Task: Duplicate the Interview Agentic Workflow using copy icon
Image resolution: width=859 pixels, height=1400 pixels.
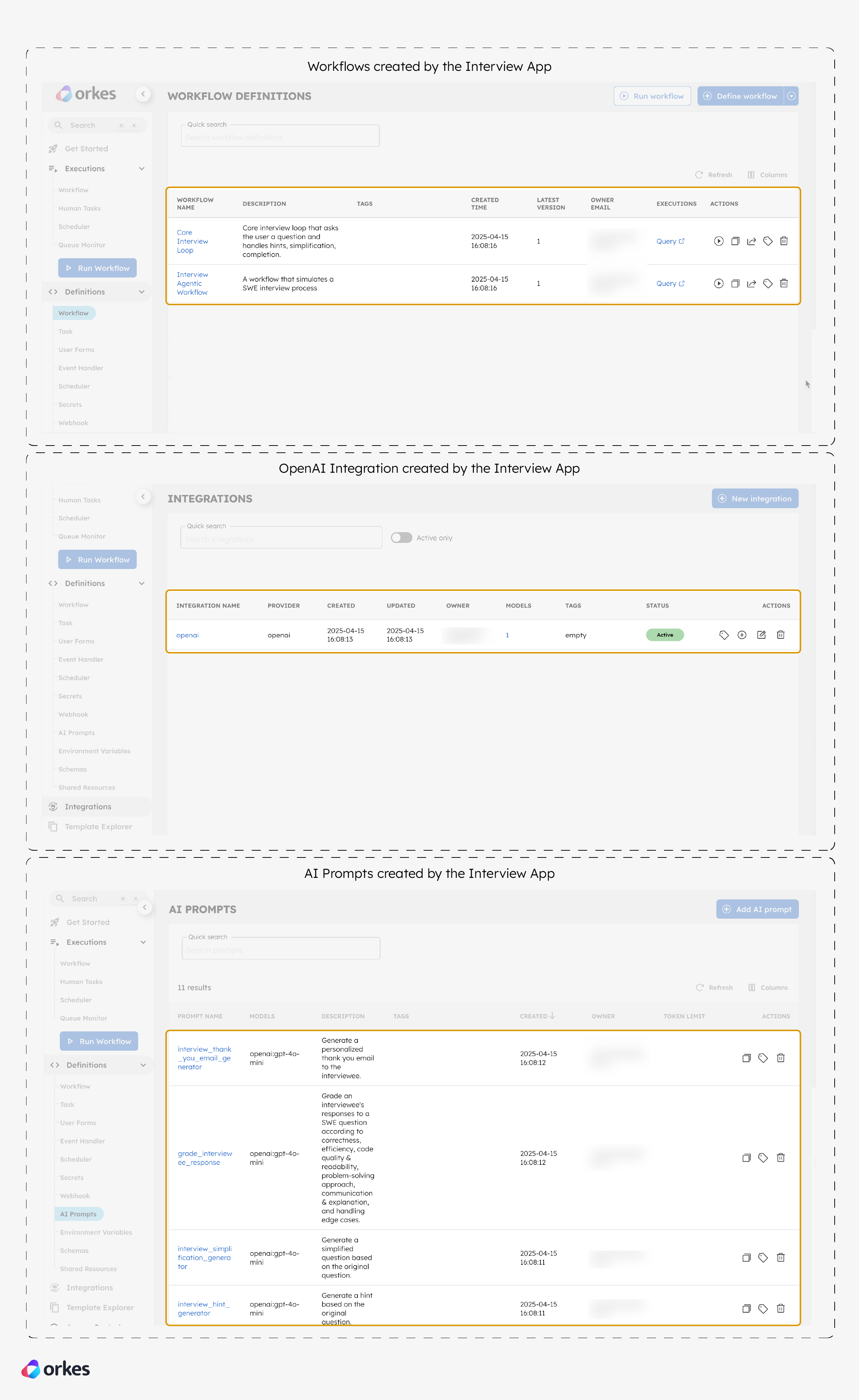Action: click(x=735, y=283)
